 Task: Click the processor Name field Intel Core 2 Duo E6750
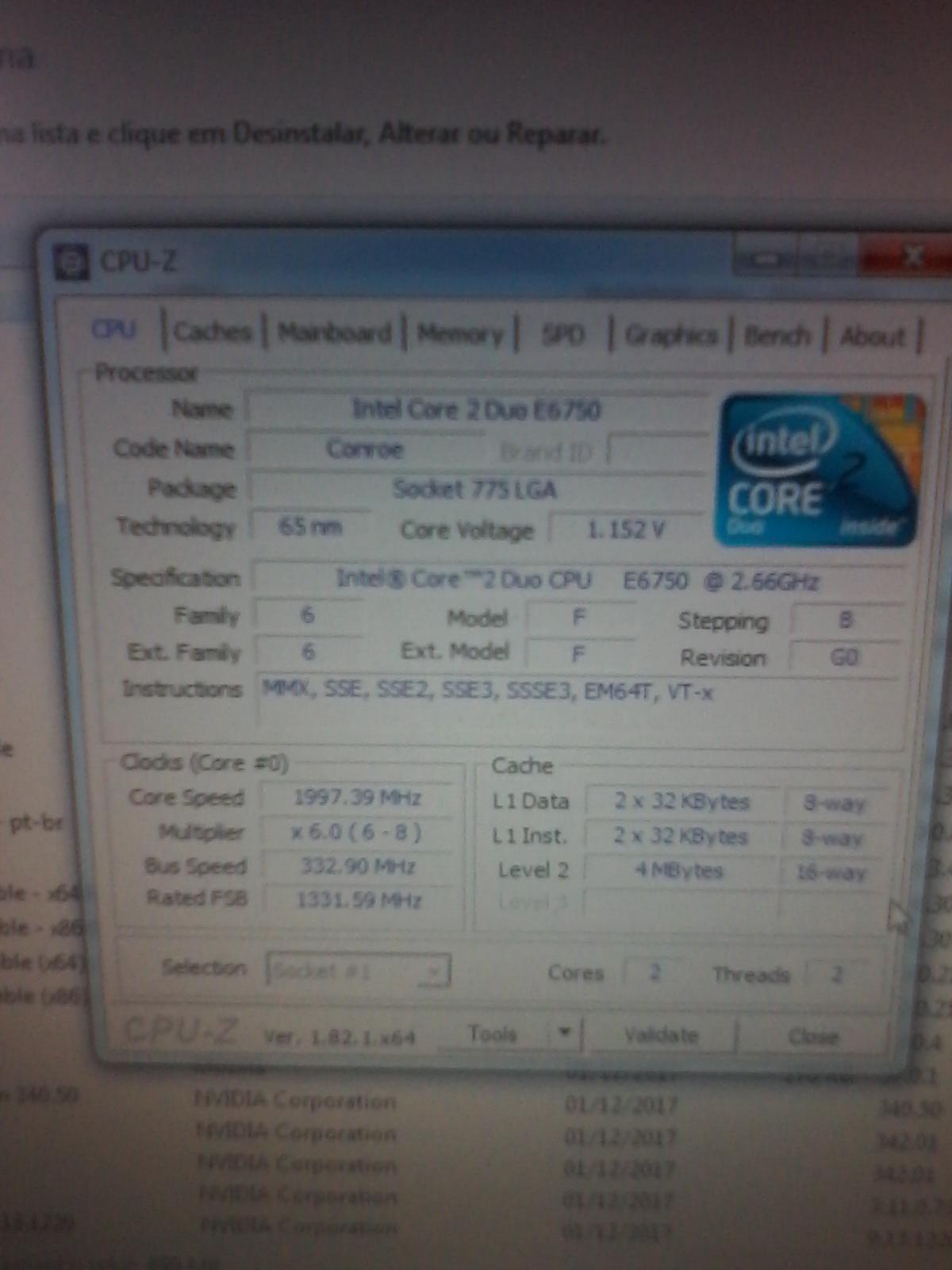tap(477, 410)
